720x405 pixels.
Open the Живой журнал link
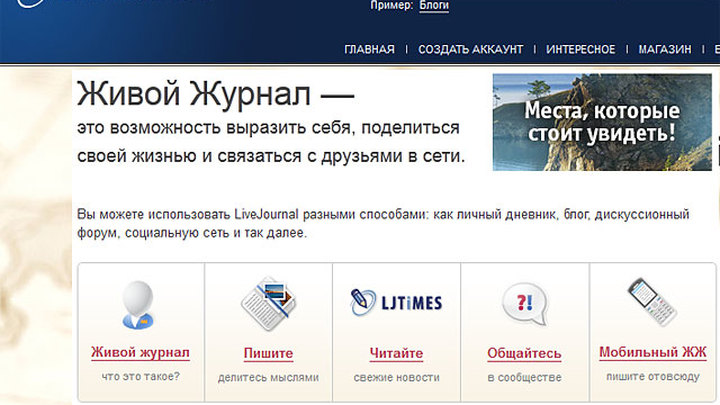[x=140, y=353]
